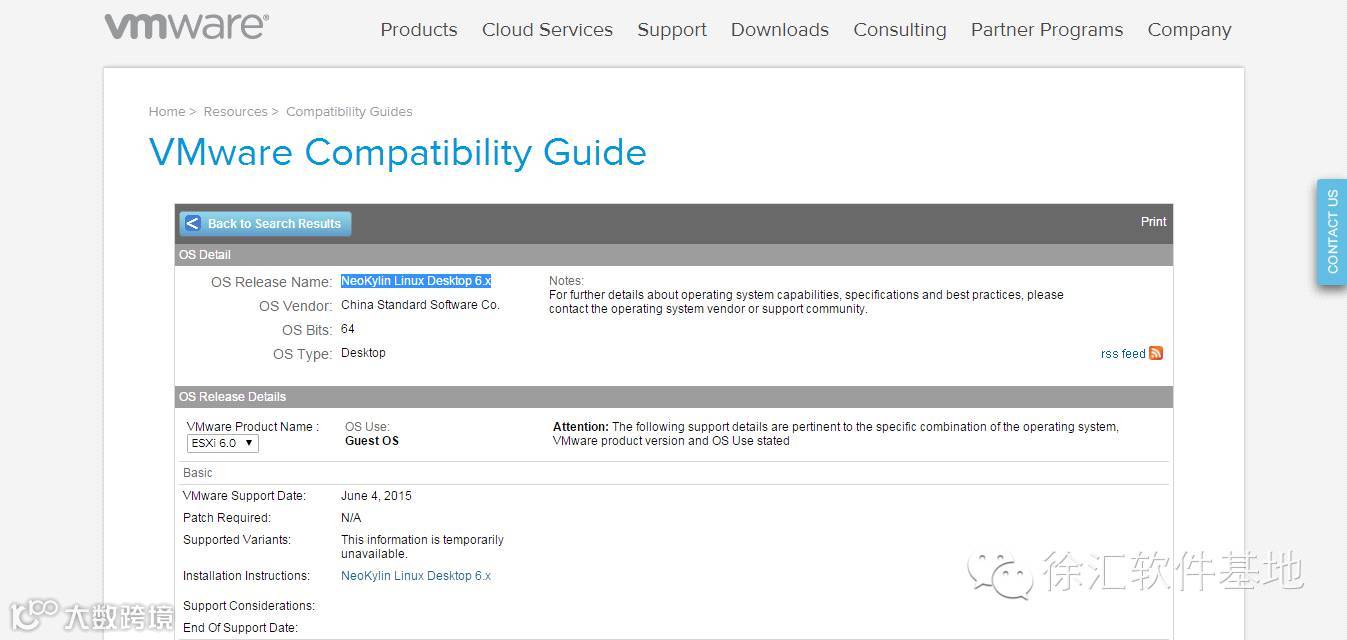Viewport: 1347px width, 640px height.
Task: Open the Downloads menu
Action: click(x=779, y=30)
